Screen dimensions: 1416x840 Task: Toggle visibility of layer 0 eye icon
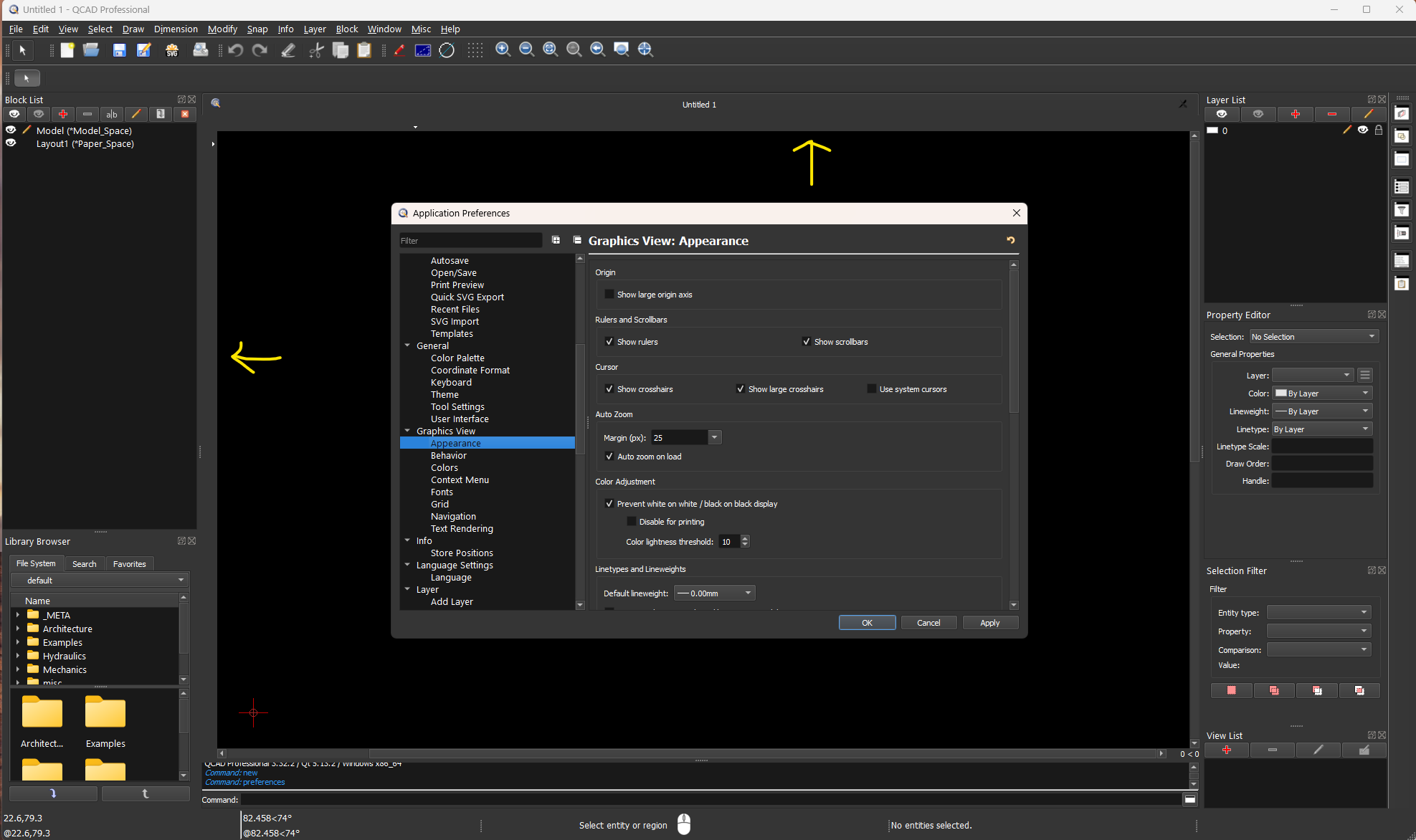[x=1363, y=130]
